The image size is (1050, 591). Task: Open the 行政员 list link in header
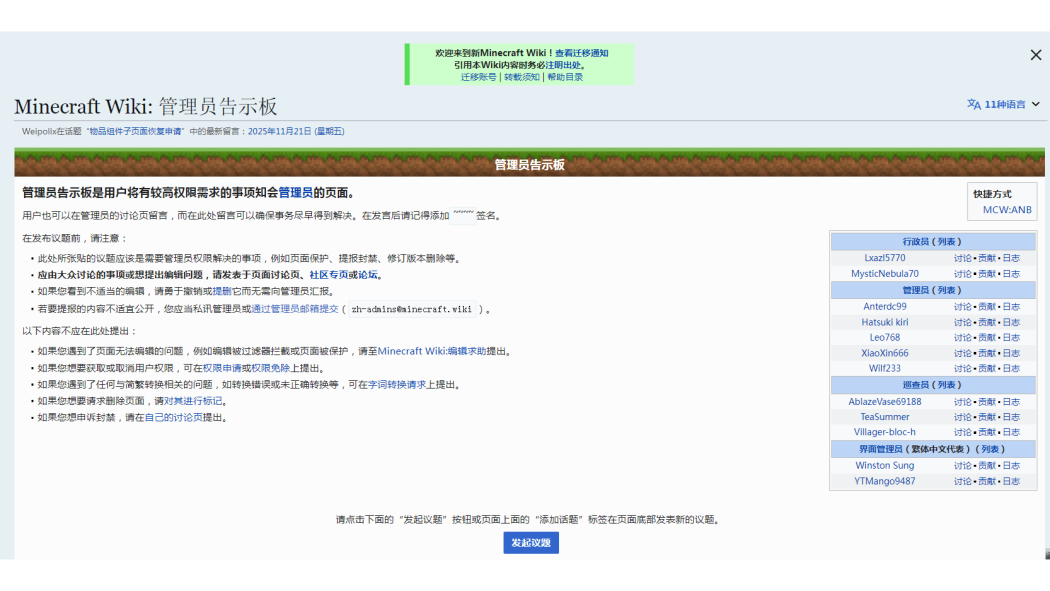(x=946, y=242)
